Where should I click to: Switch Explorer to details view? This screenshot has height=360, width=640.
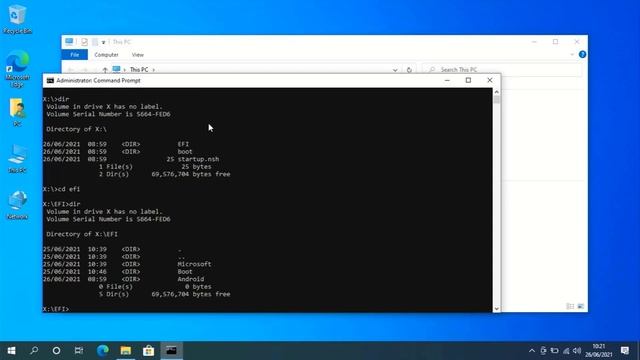click(570, 306)
